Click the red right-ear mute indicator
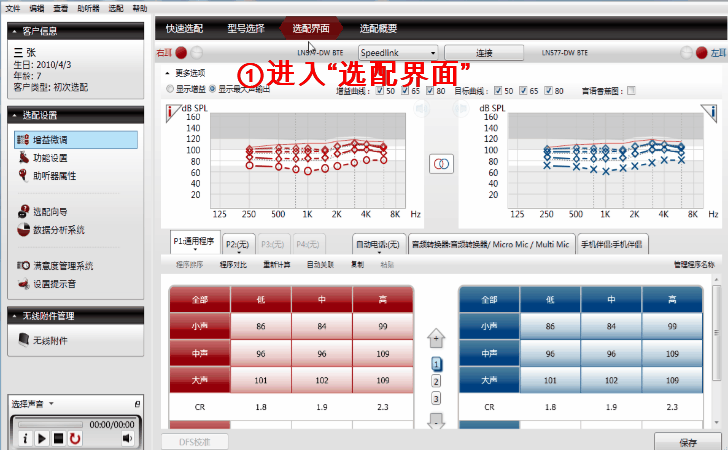The width and height of the screenshot is (728, 450). click(x=182, y=53)
